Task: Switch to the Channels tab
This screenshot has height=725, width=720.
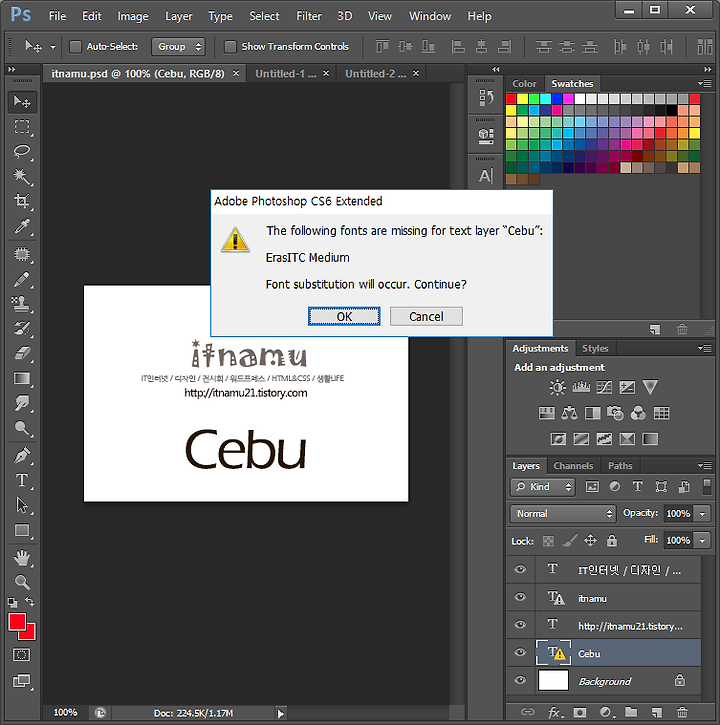Action: [x=573, y=466]
